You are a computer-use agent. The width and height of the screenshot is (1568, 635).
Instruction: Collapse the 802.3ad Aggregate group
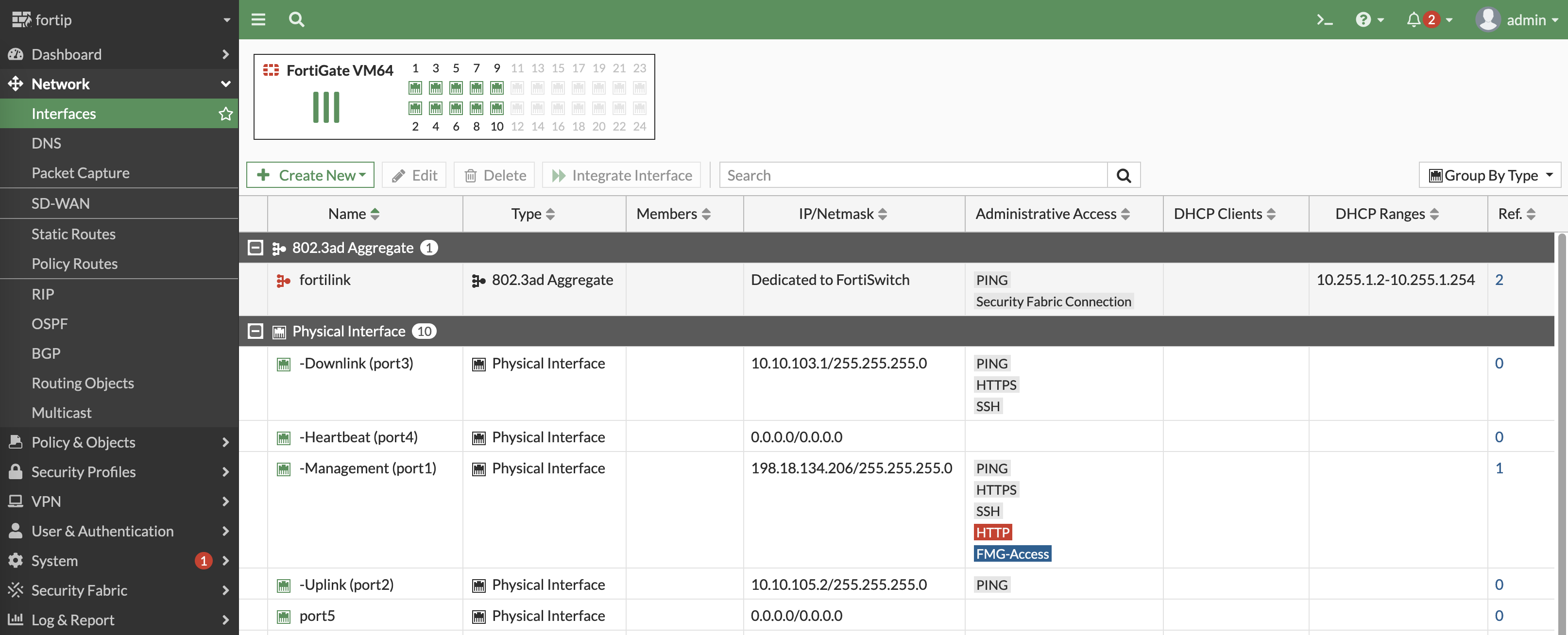256,248
